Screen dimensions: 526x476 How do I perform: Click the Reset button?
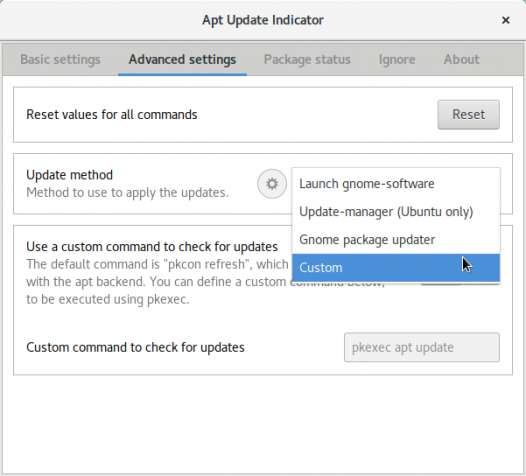click(x=468, y=114)
